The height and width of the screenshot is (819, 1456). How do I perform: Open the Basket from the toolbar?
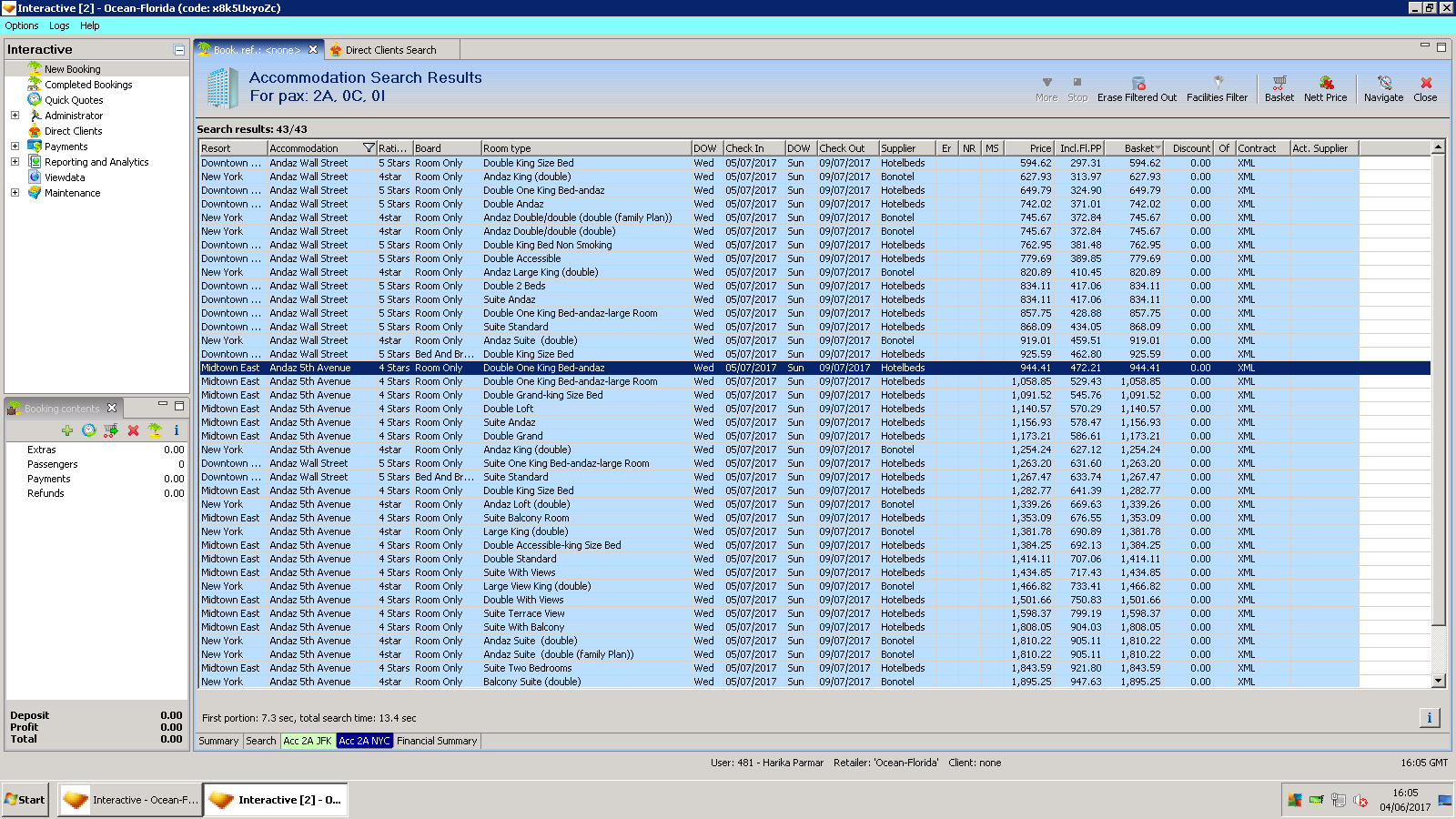point(1279,84)
